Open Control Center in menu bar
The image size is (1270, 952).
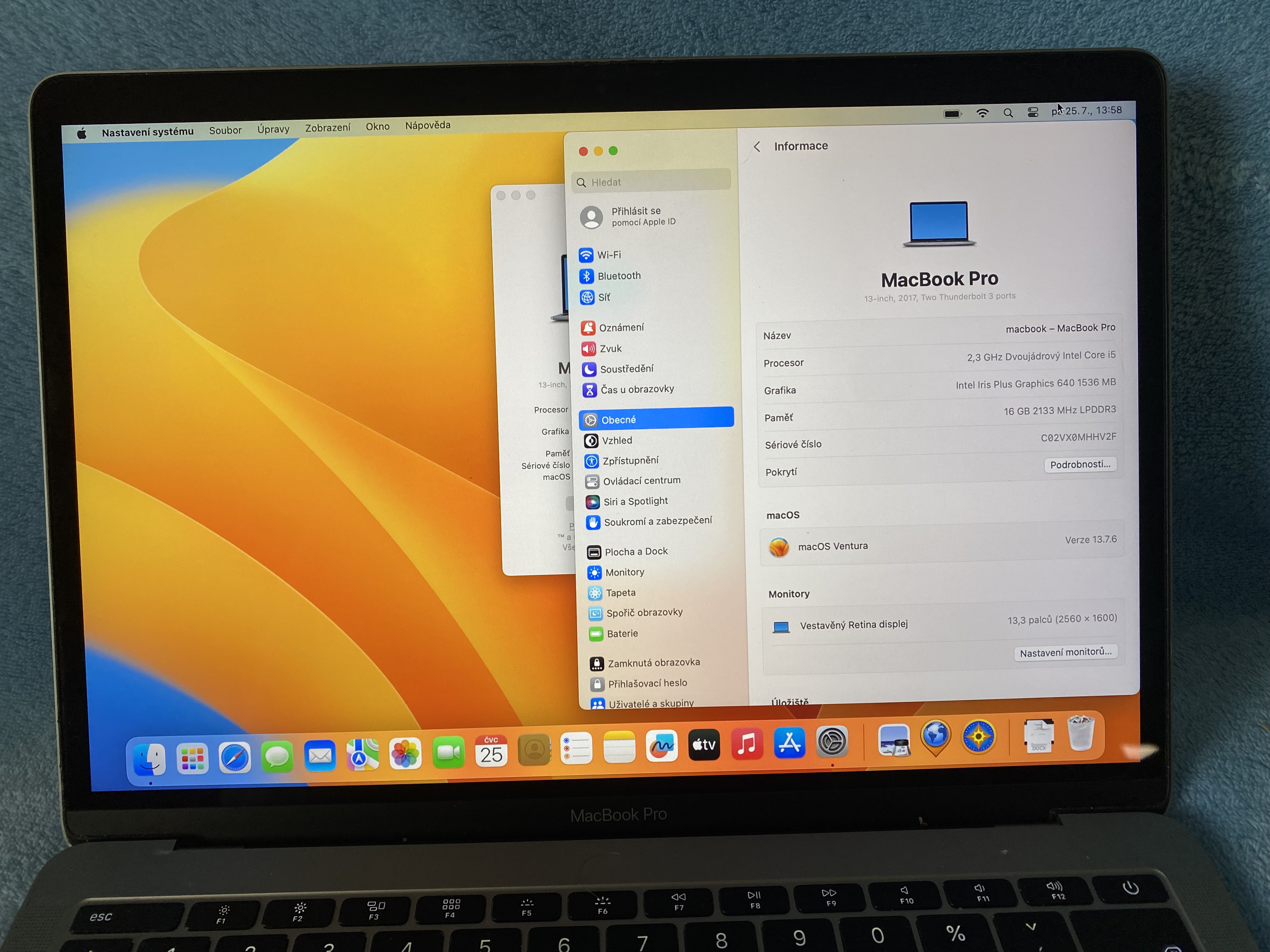click(x=1032, y=112)
